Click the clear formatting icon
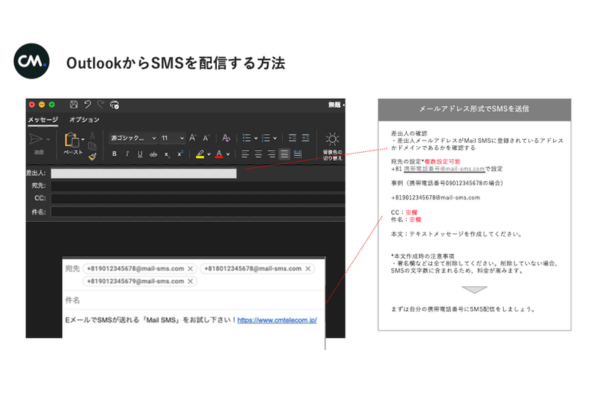The width and height of the screenshot is (600, 410). click(227, 137)
